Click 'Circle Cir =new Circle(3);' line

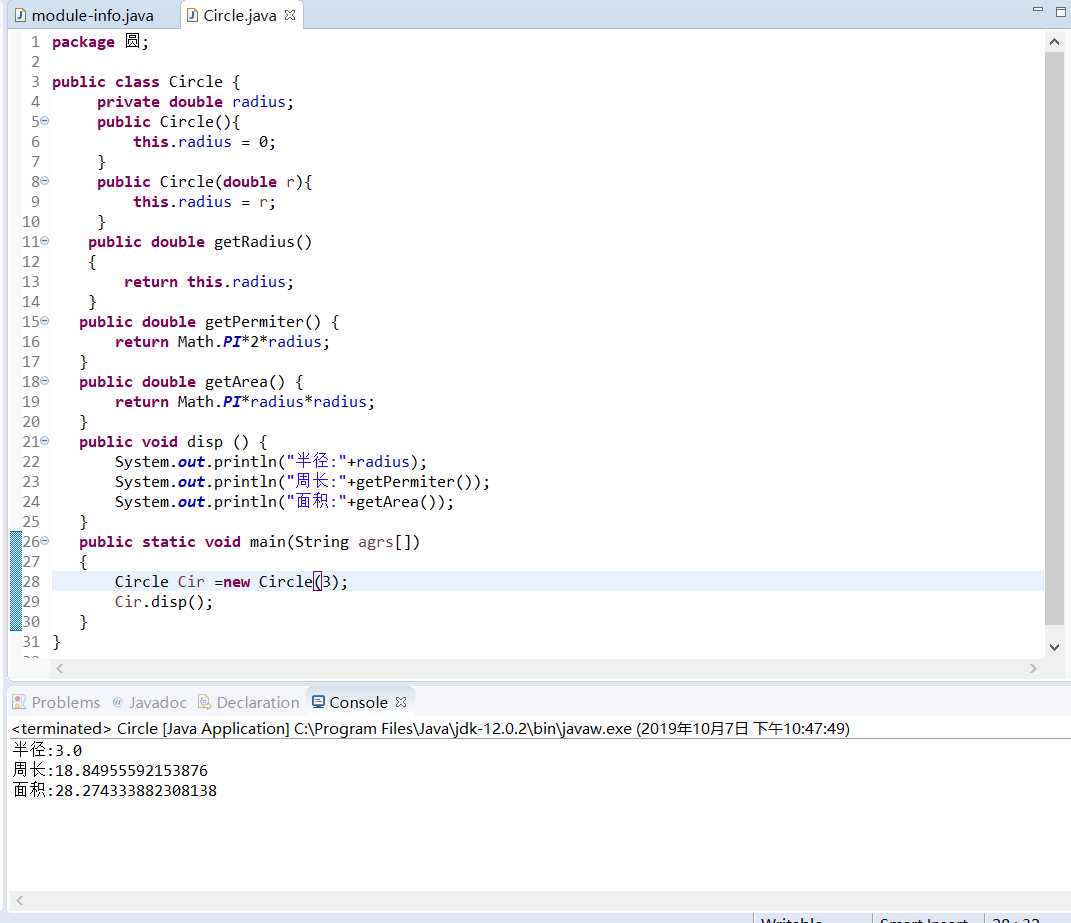[232, 581]
